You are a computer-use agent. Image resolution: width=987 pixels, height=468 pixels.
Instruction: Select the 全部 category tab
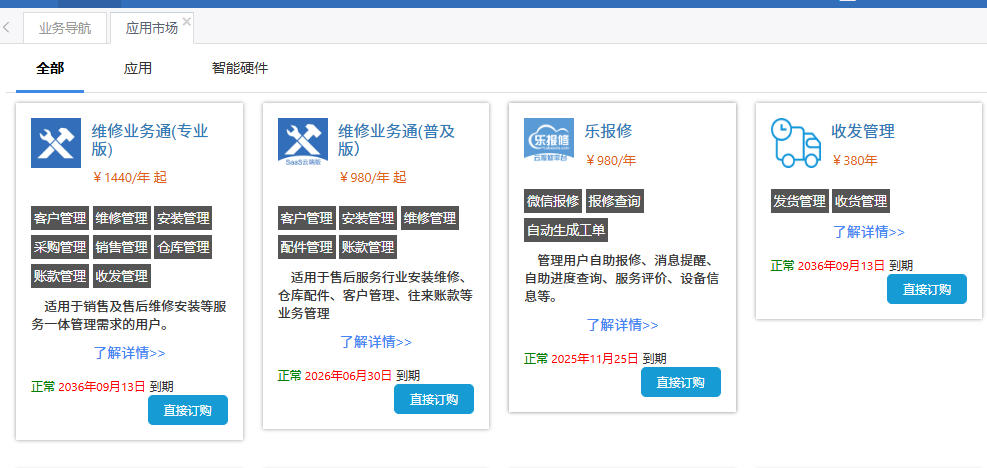pos(50,69)
